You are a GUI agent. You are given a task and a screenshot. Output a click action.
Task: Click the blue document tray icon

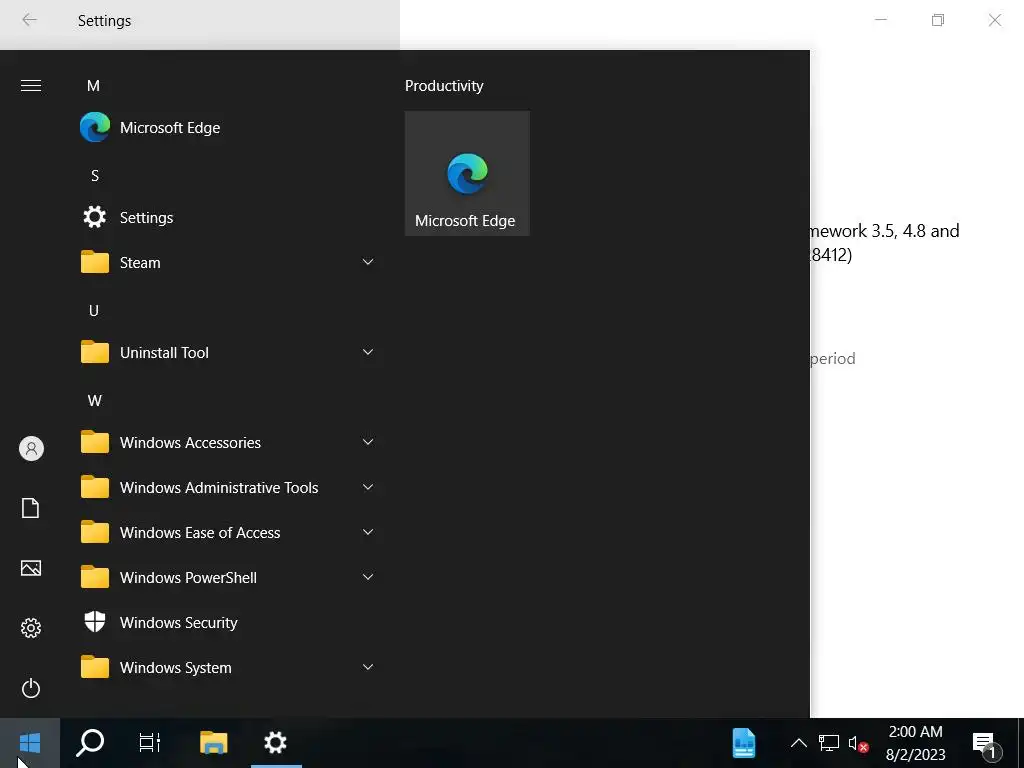744,743
